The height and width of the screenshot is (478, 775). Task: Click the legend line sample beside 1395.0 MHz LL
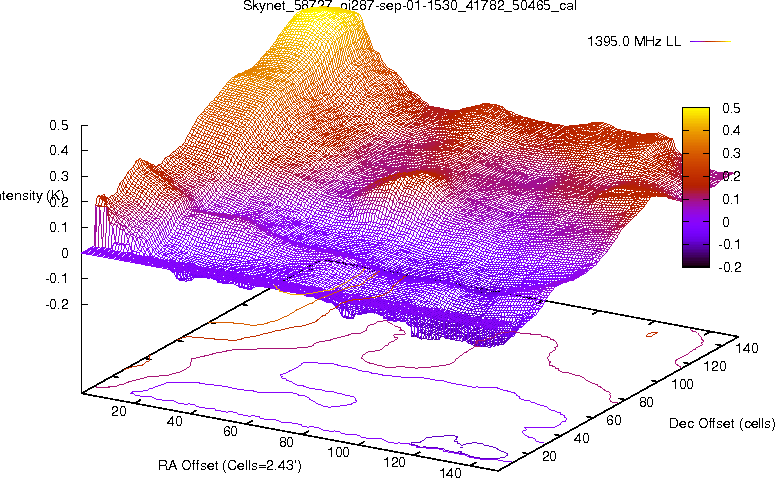(x=710, y=42)
